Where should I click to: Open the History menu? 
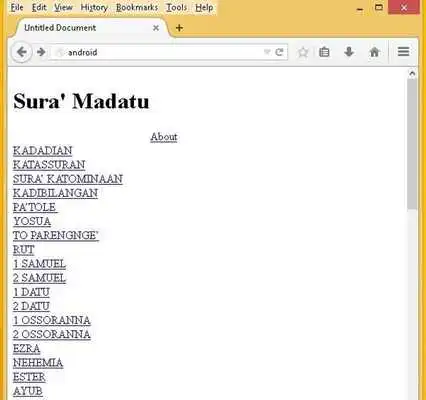tap(94, 7)
